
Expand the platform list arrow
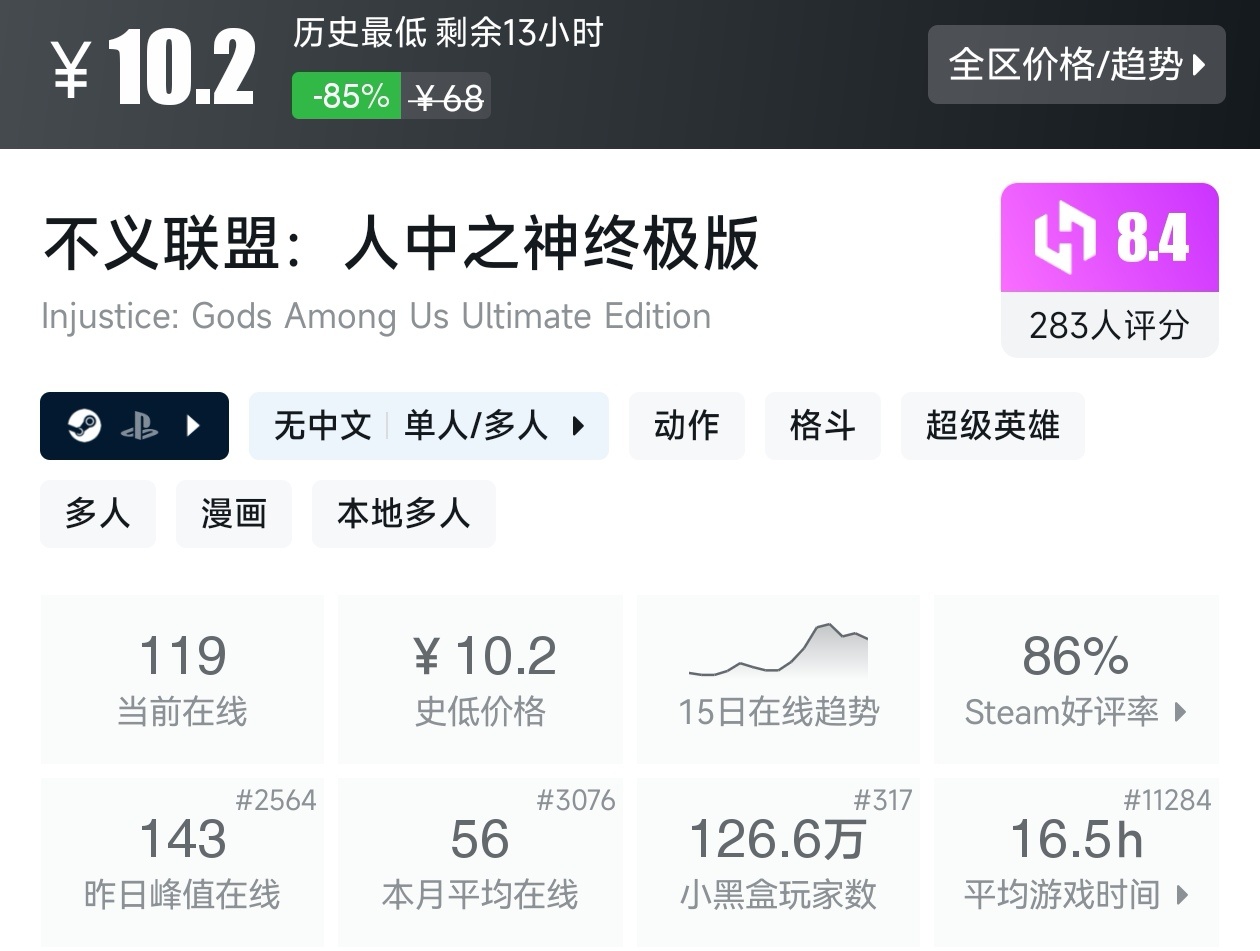[x=194, y=427]
